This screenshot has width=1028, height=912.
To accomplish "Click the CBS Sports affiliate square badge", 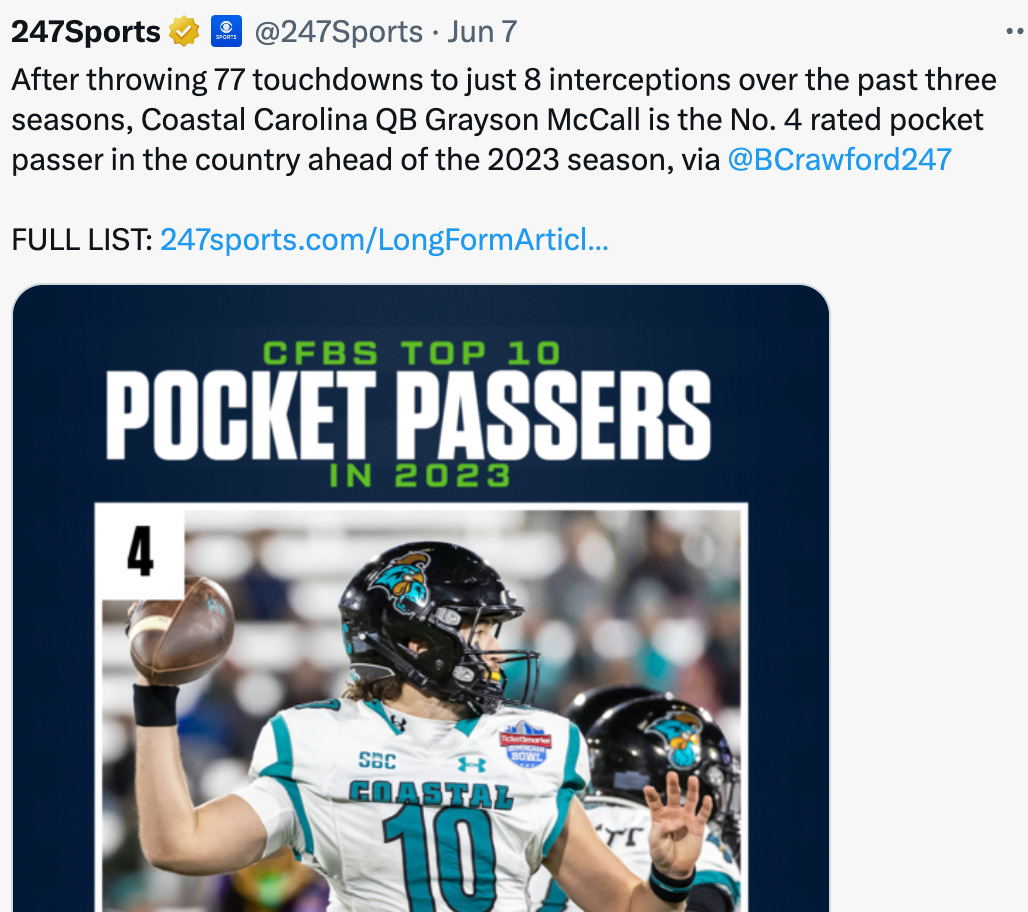I will click(226, 30).
